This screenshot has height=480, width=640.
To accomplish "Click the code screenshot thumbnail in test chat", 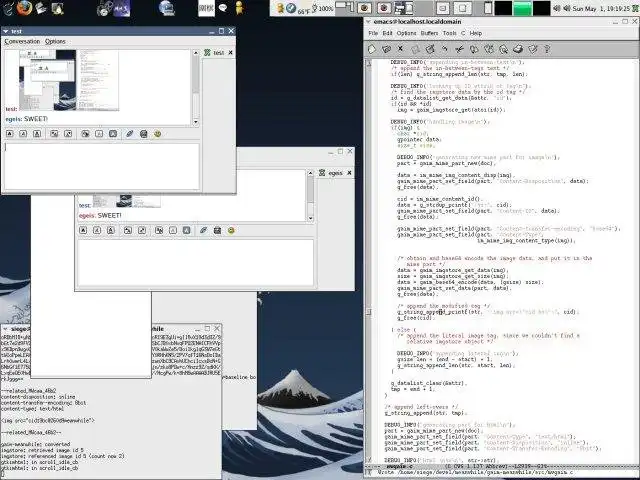I will point(98,80).
